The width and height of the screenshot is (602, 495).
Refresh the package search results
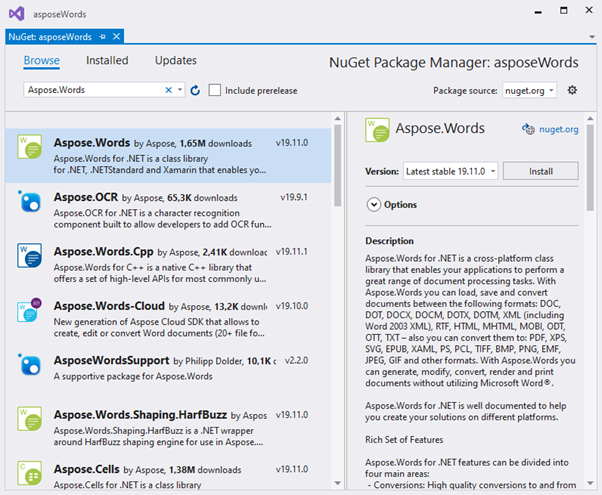[195, 90]
